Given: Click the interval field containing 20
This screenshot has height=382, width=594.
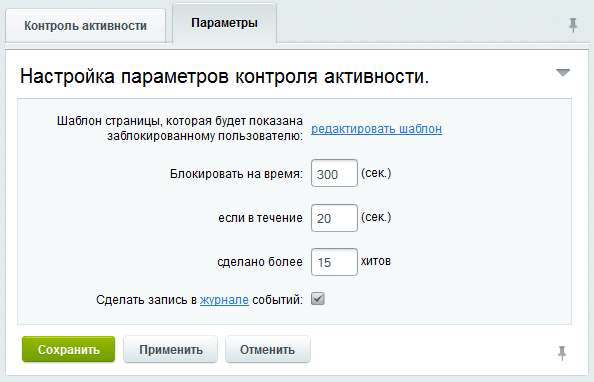Looking at the screenshot, I should click(x=334, y=218).
